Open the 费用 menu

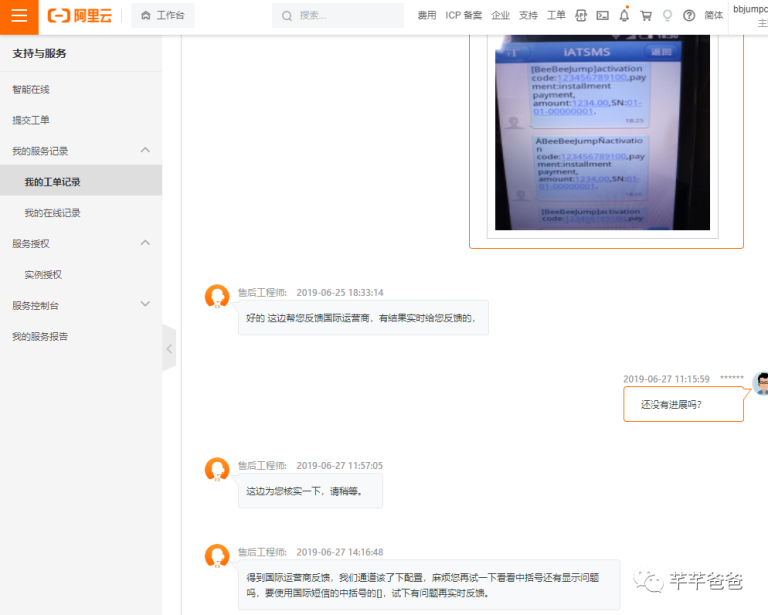[427, 16]
